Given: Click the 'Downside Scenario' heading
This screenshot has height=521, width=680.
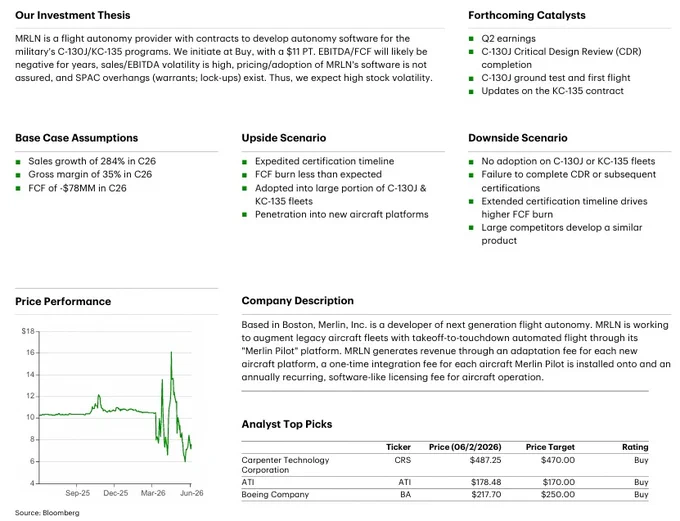Looking at the screenshot, I should point(517,138).
